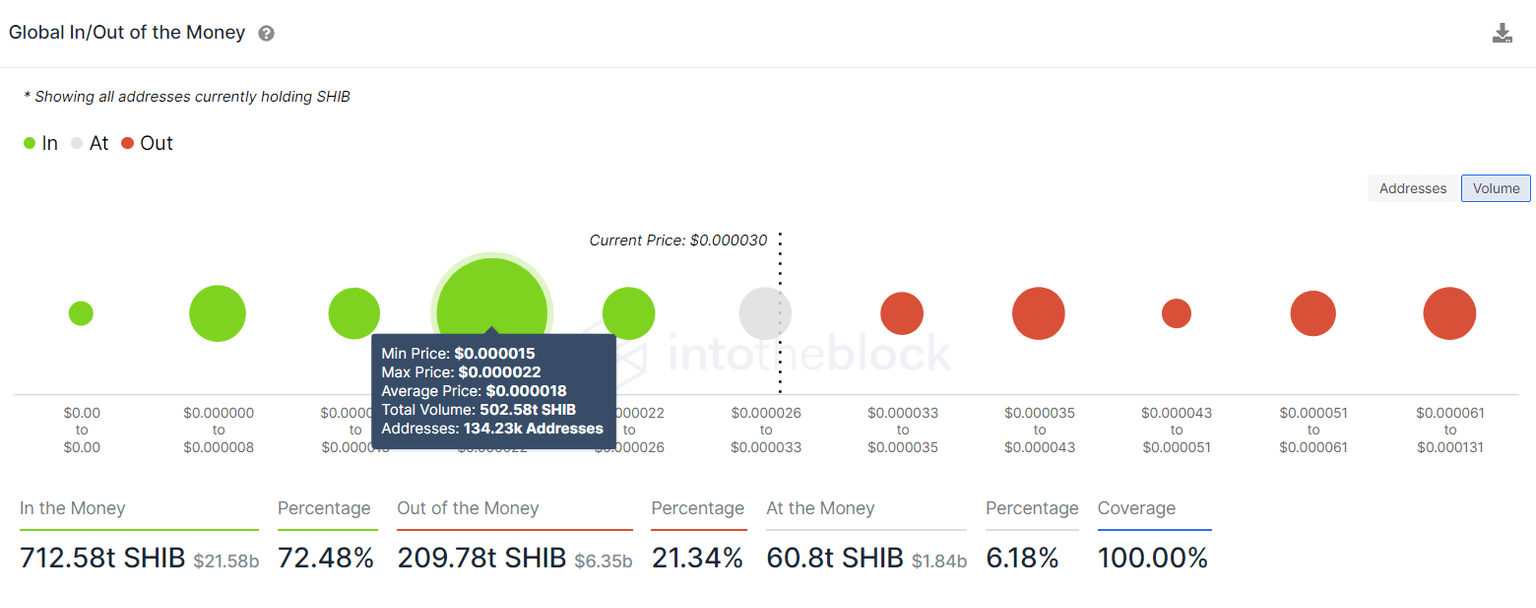Image resolution: width=1536 pixels, height=608 pixels.
Task: Click the Out of the Money 209.78t SHIB value
Action: 481,558
